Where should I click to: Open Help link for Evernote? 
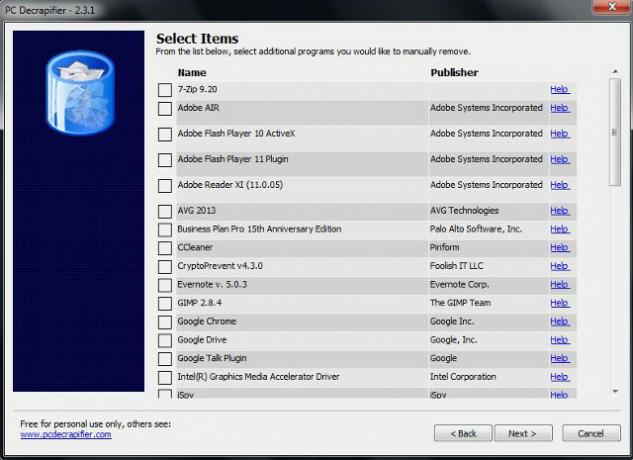click(x=560, y=285)
